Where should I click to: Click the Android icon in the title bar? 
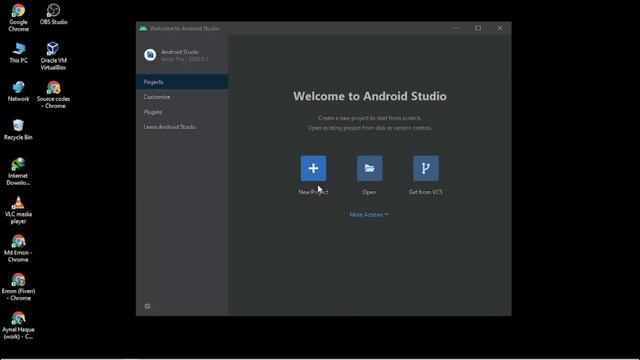[143, 28]
